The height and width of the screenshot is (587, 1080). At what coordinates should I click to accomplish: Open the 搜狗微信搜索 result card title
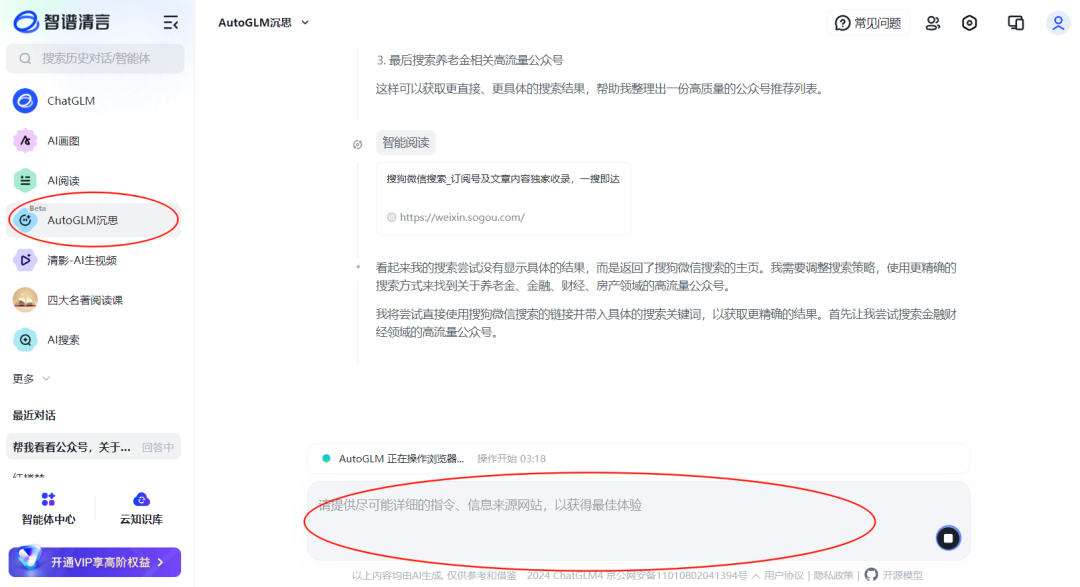[x=503, y=179]
